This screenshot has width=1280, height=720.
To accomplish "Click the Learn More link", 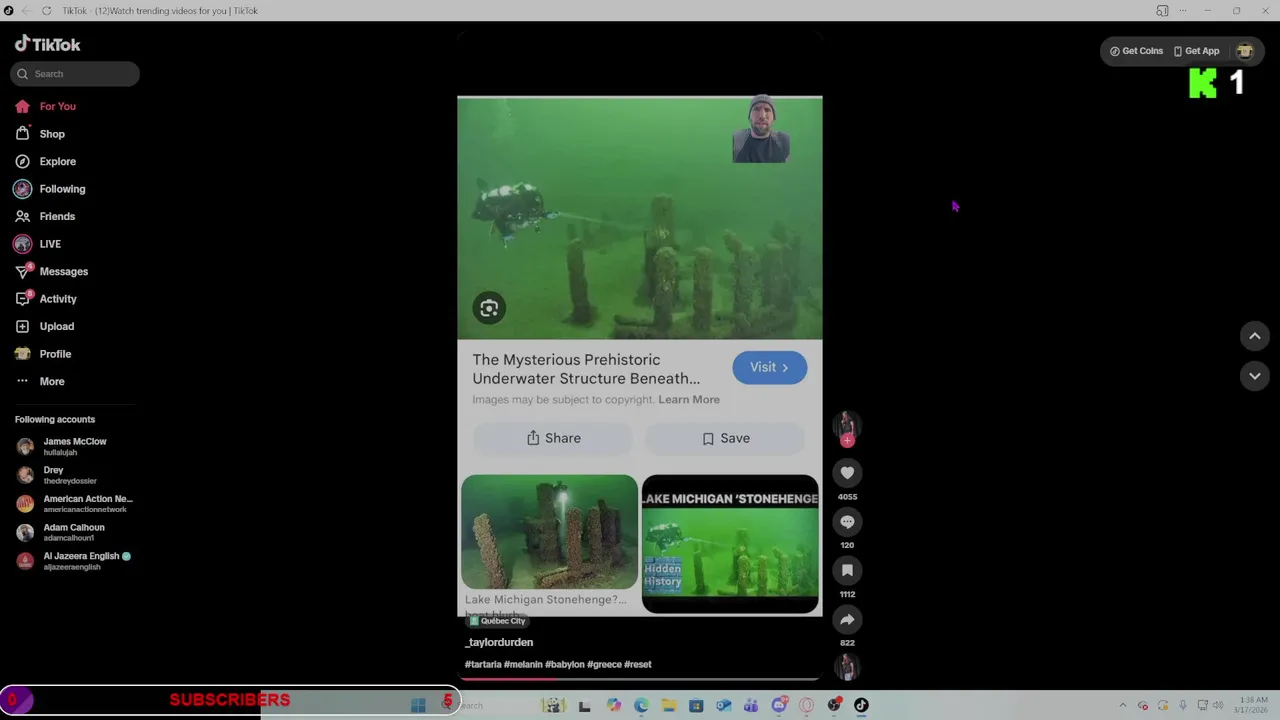I will 689,399.
